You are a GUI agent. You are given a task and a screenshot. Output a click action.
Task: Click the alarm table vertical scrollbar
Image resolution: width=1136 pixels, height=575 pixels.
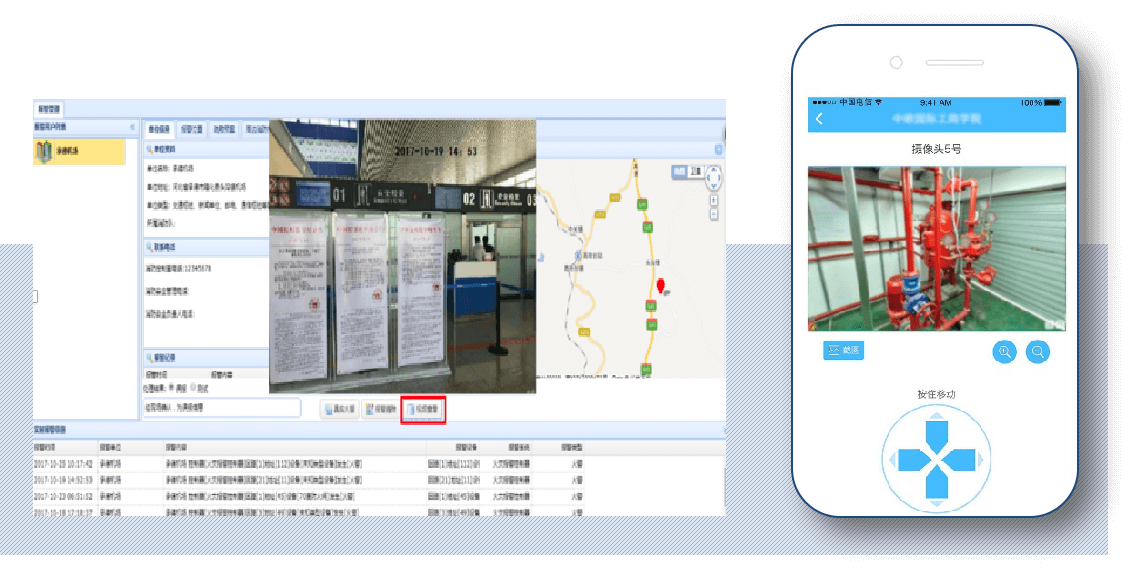coord(725,485)
